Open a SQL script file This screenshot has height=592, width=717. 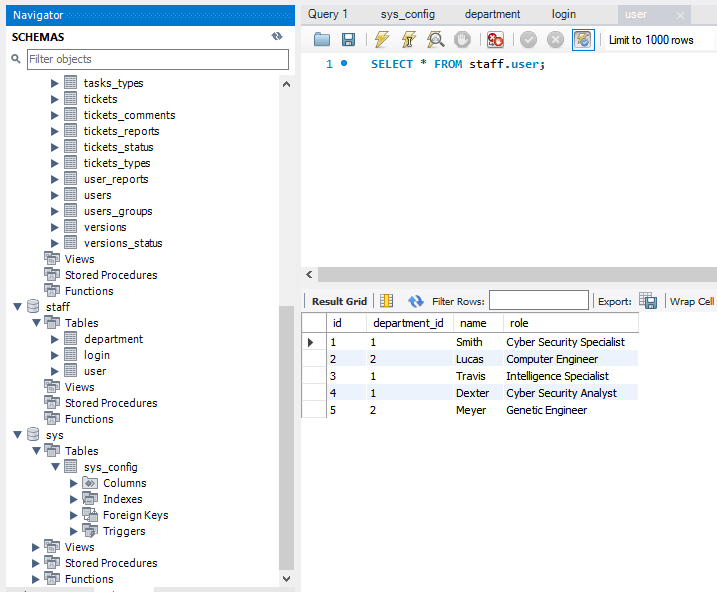point(322,40)
